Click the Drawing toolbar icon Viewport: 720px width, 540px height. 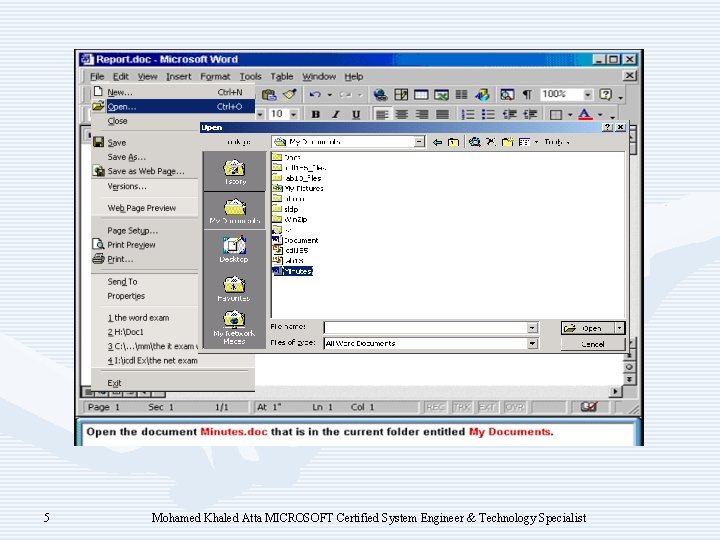pos(482,95)
